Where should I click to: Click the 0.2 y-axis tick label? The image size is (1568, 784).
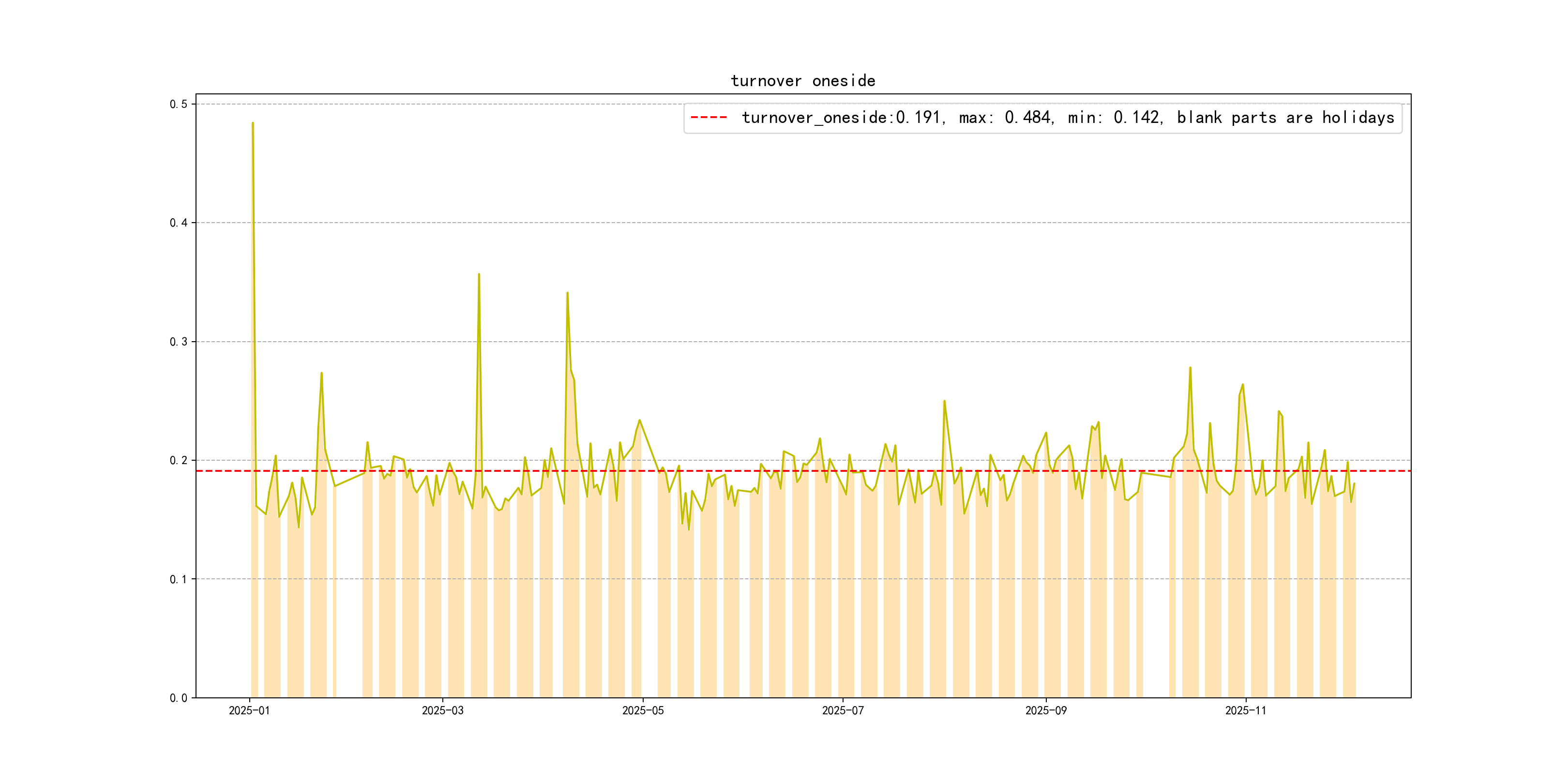tap(179, 460)
